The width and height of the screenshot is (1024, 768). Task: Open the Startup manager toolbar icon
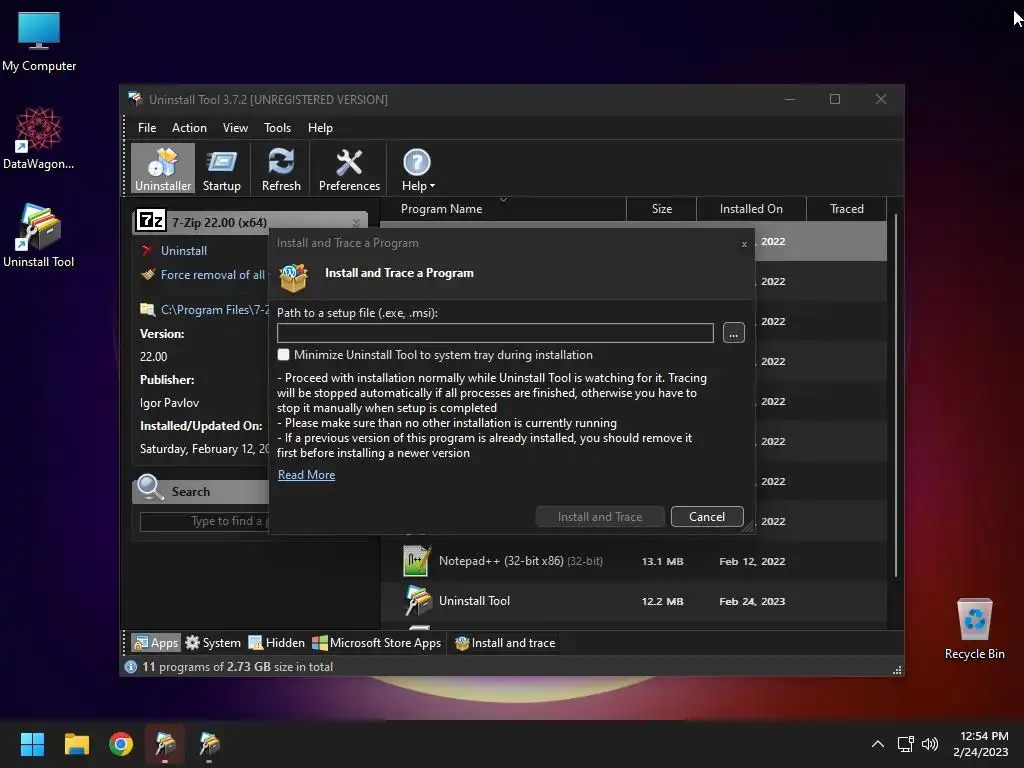coord(221,168)
